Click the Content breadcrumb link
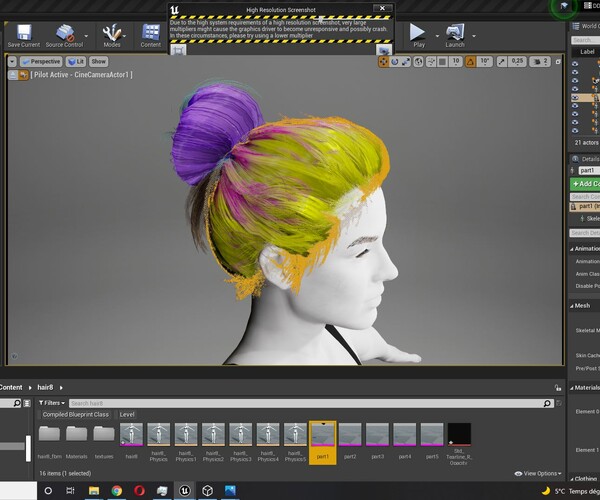Image resolution: width=600 pixels, height=500 pixels. 11,388
